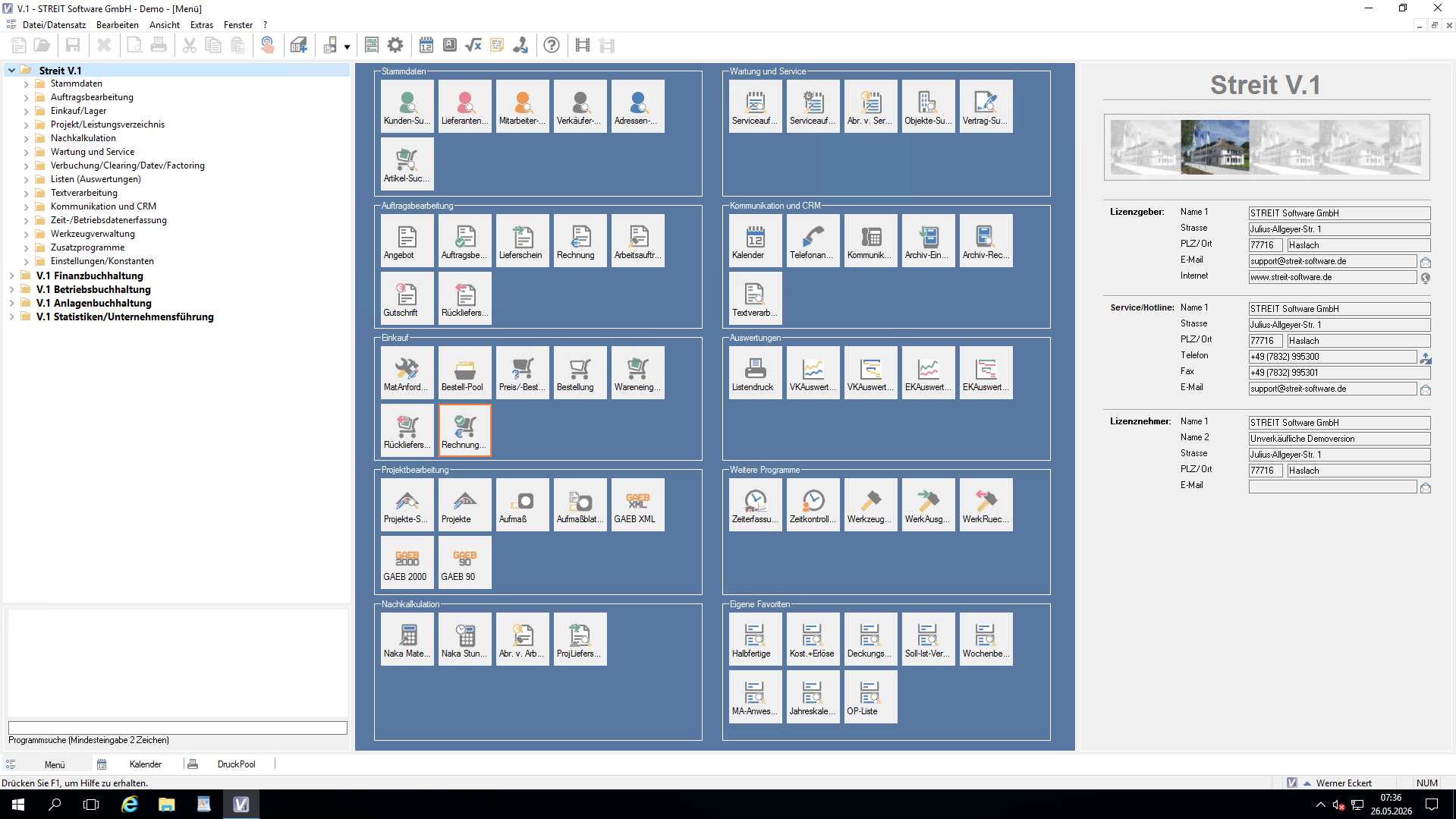Open the Lieferanten search tile
Viewport: 1456px width, 819px height.
pos(465,106)
